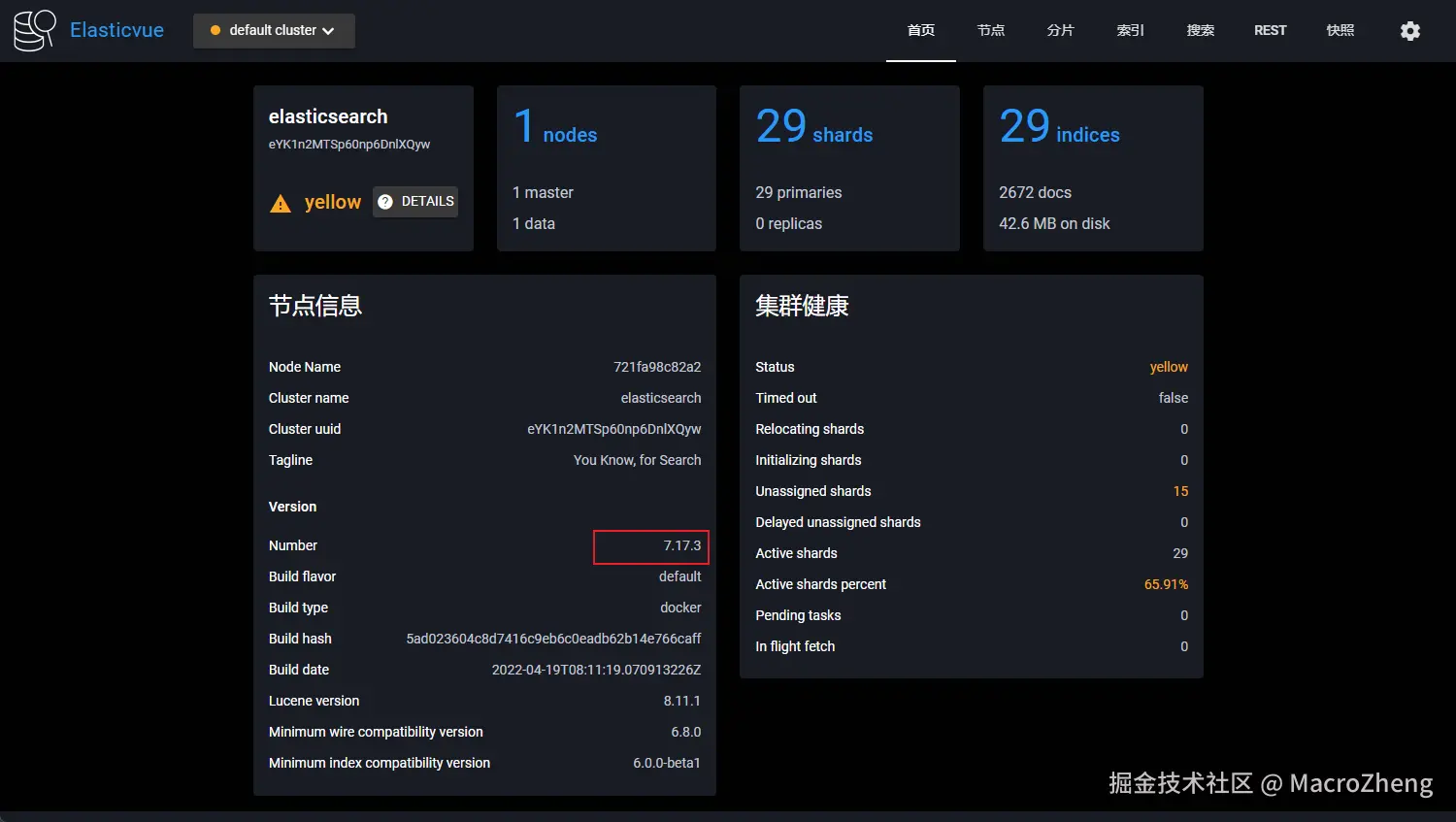Screen dimensions: 1456x822
Task: Click minimum wire compatibility value 6.8.0
Action: coord(686,732)
